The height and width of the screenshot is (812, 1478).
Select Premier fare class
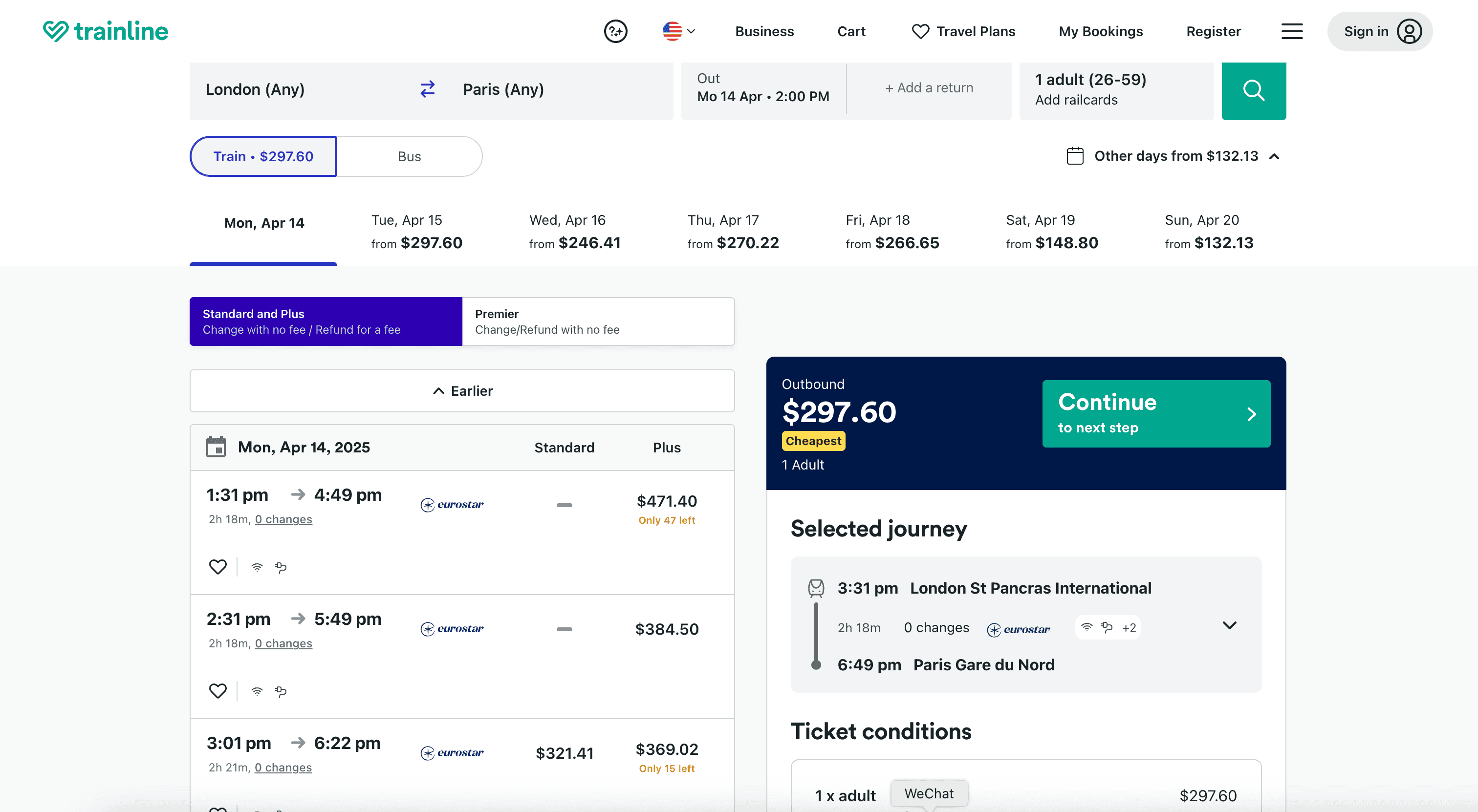click(x=598, y=321)
